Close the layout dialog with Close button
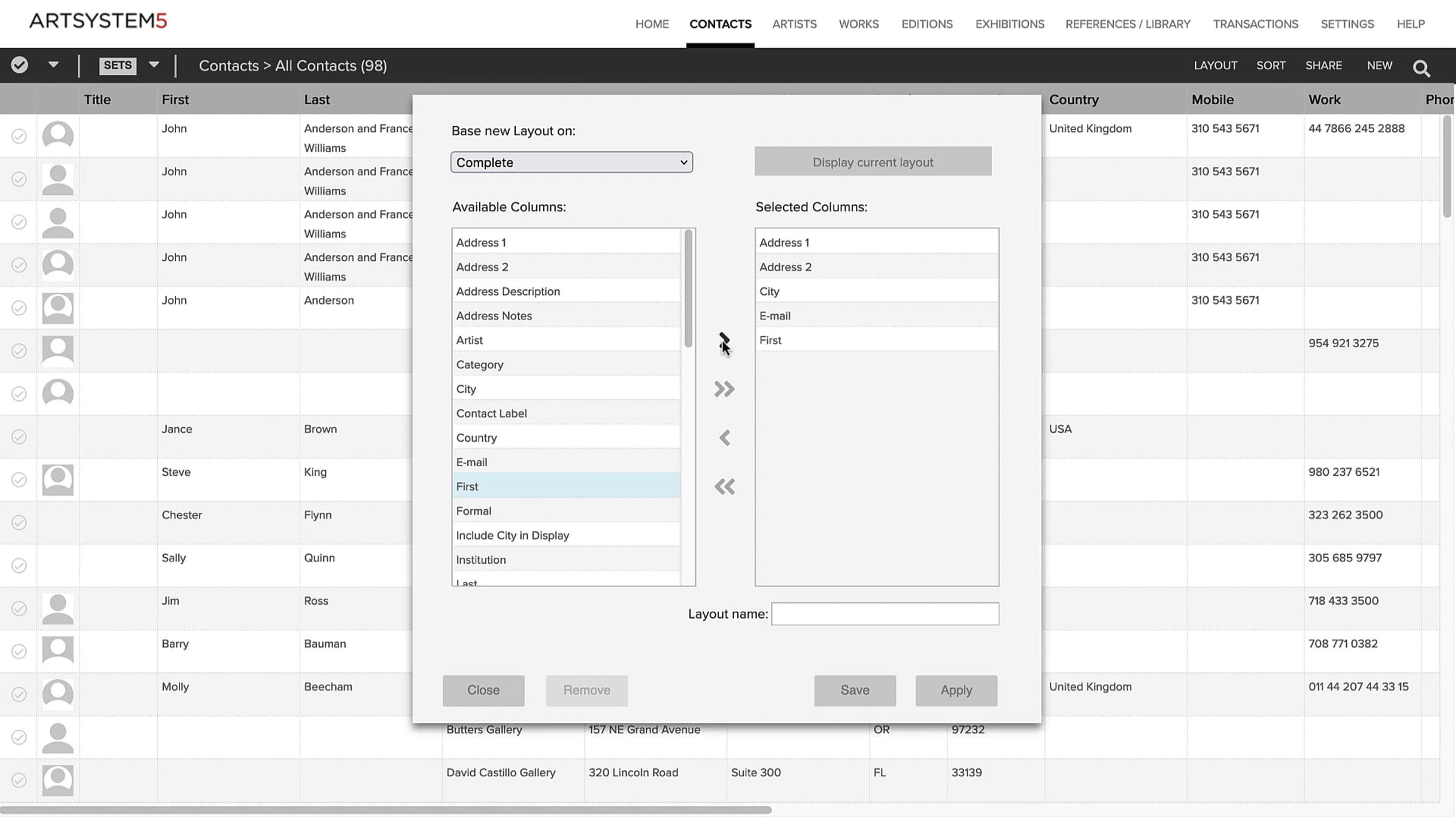The image size is (1456, 818). (x=484, y=691)
